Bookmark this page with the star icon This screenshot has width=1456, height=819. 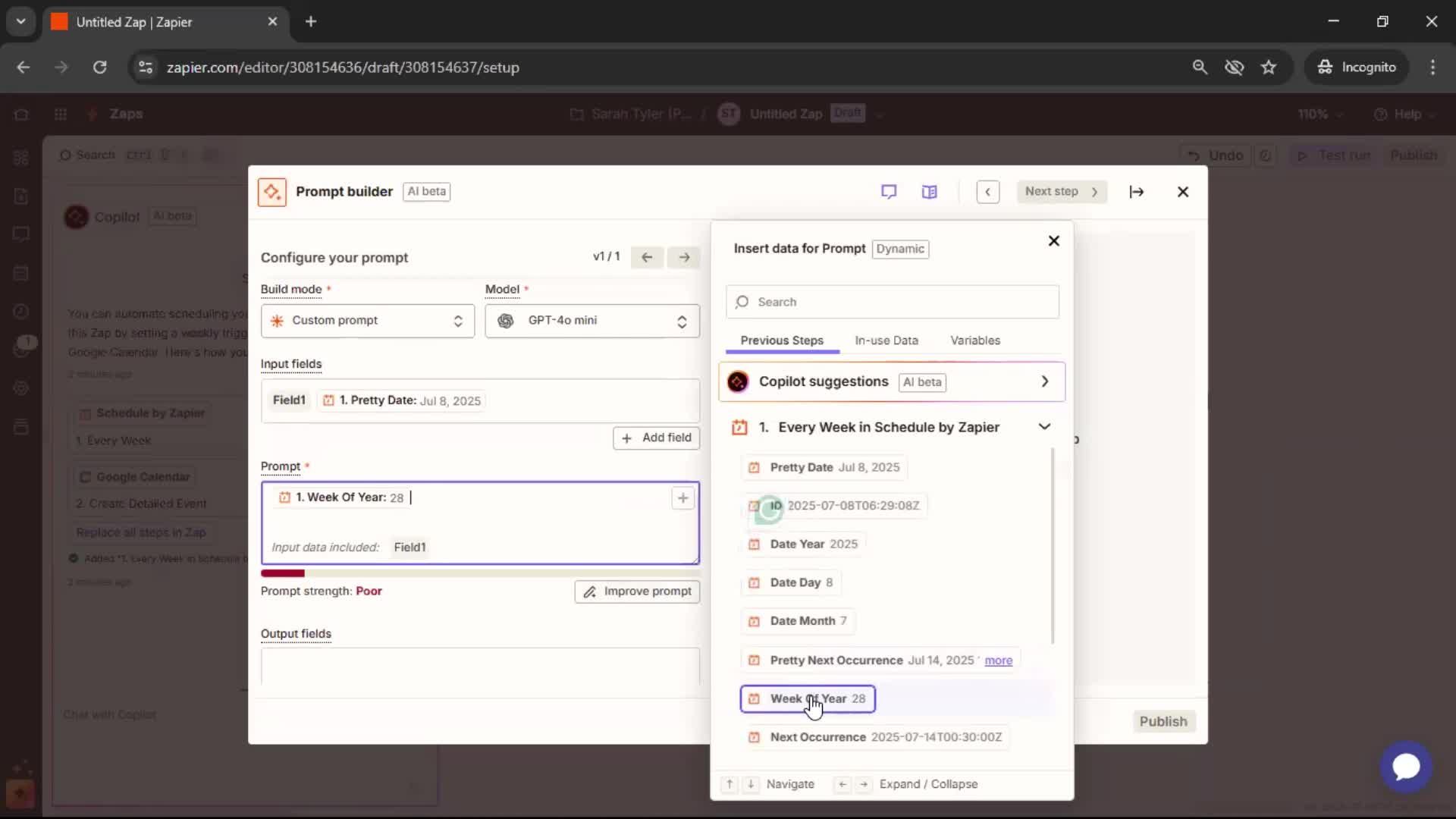[1269, 67]
